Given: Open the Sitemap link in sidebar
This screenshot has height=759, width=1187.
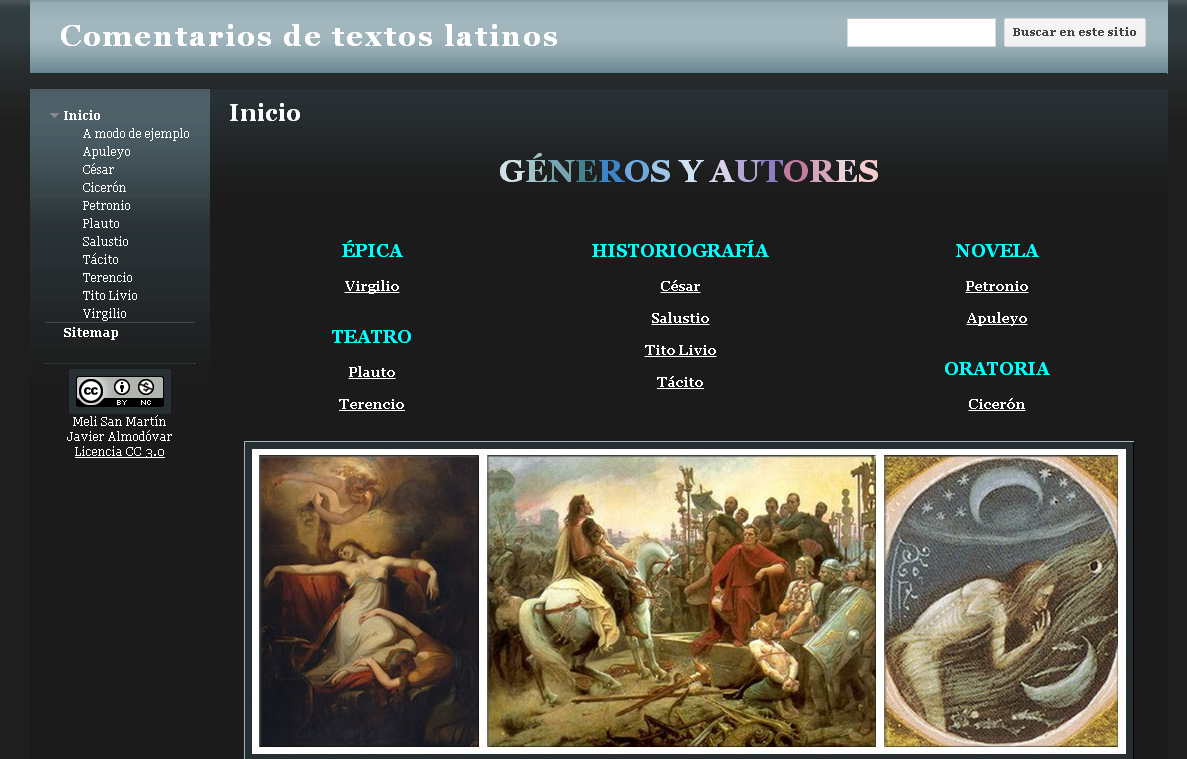Looking at the screenshot, I should 91,332.
